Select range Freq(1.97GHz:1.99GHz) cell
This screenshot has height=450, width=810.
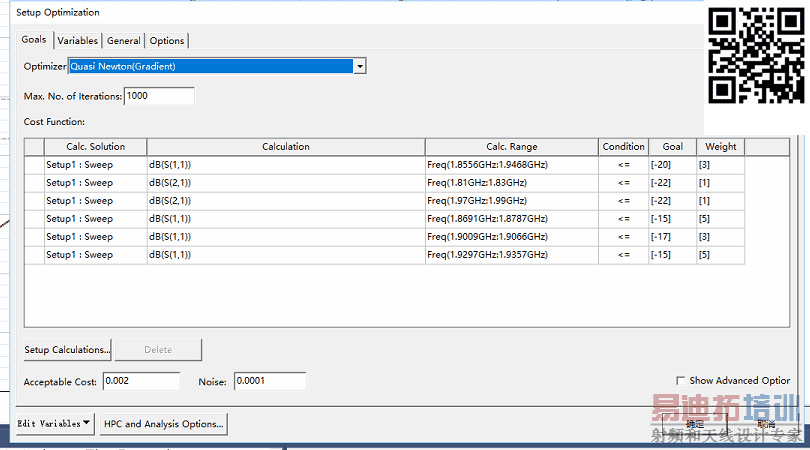511,201
